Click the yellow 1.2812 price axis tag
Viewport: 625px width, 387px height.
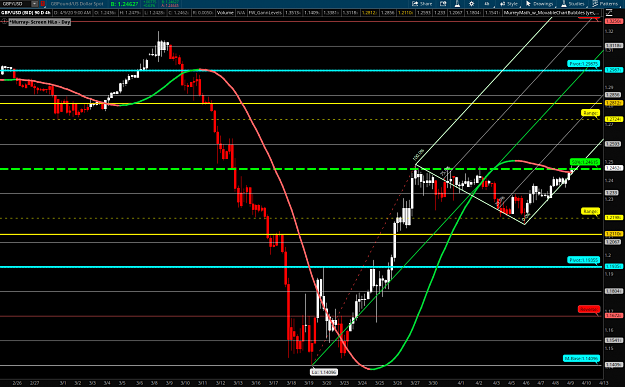pos(613,103)
